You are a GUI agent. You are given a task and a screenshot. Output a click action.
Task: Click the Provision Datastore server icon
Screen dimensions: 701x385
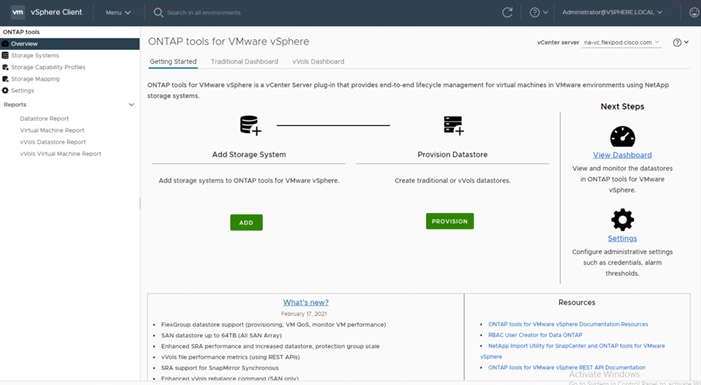453,125
